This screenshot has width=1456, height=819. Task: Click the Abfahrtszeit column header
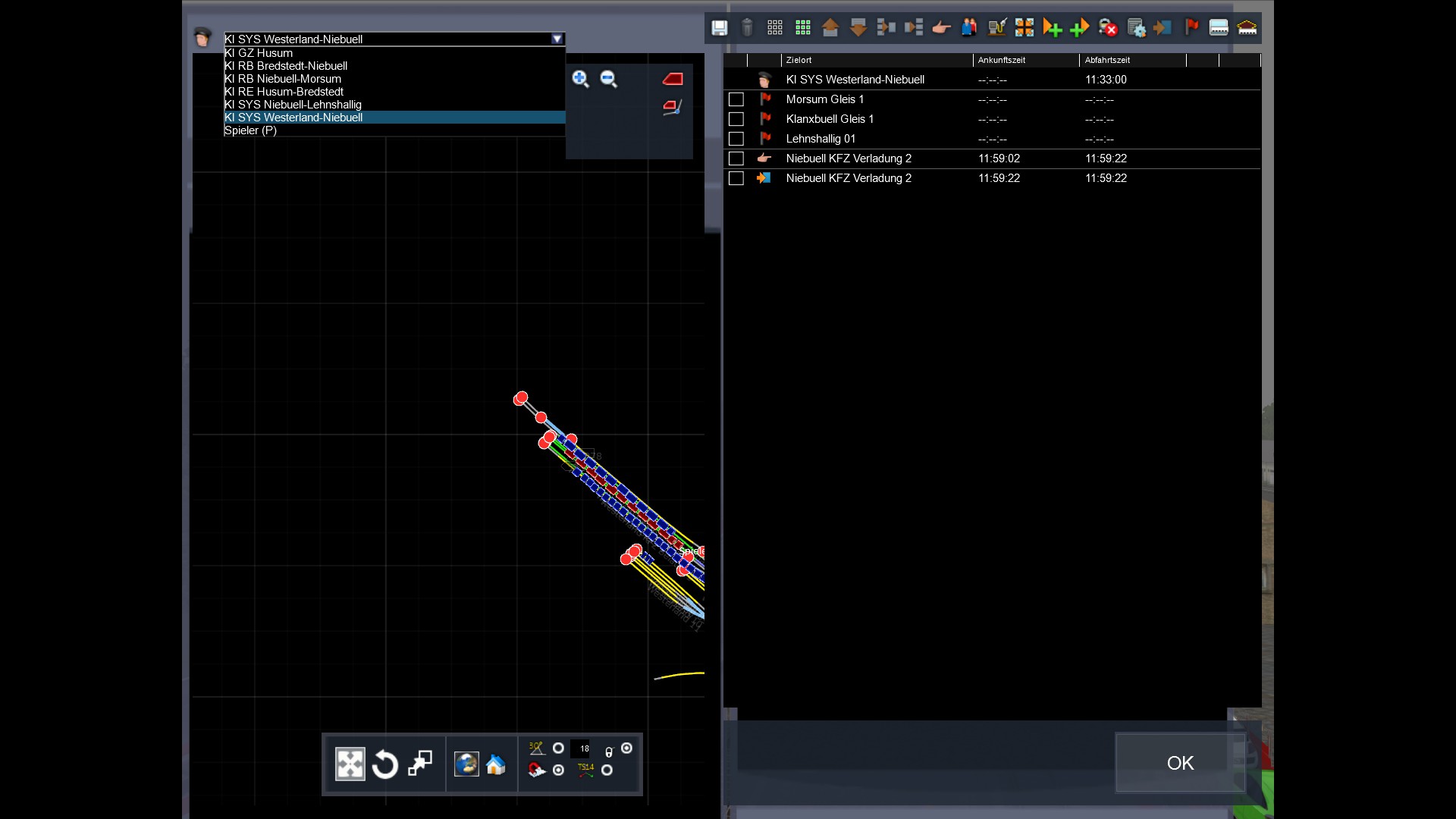click(1107, 60)
